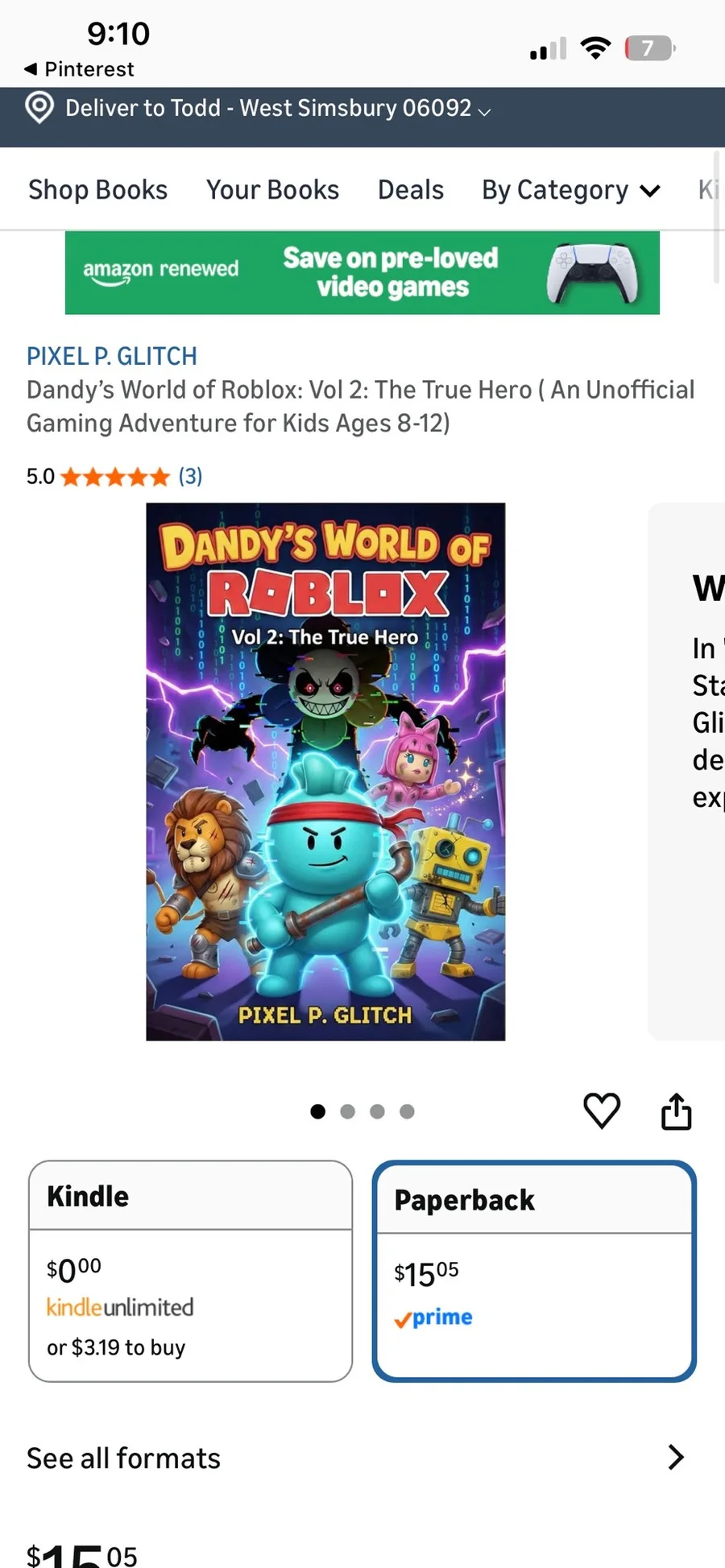The height and width of the screenshot is (1568, 725).
Task: Tap the battery indicator icon
Action: pos(650,48)
